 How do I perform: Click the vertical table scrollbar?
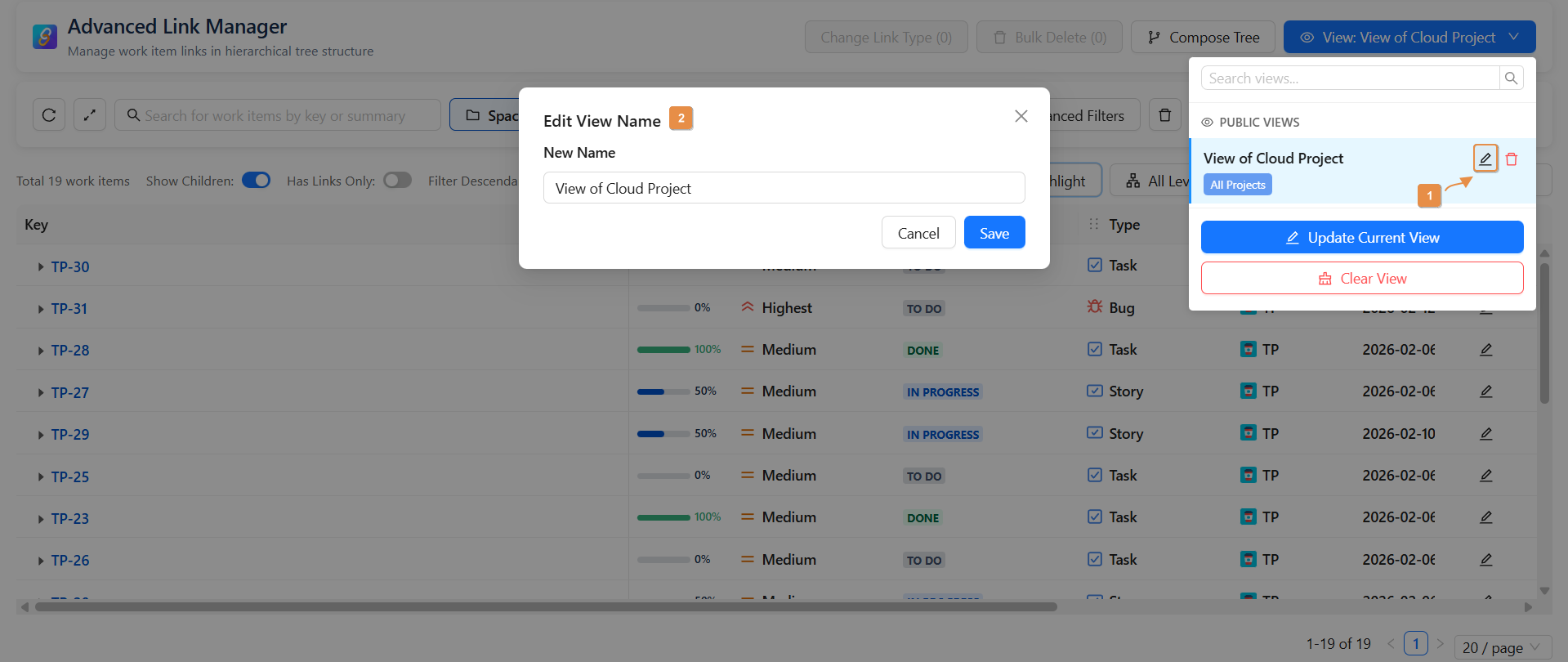1544,333
